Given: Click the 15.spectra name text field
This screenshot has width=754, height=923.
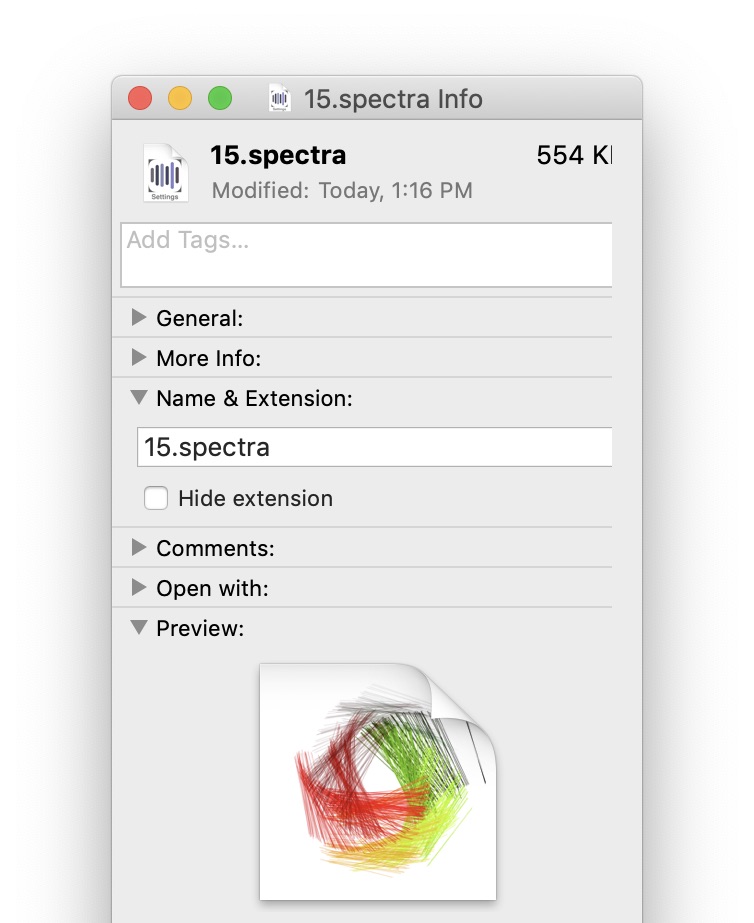Looking at the screenshot, I should pyautogui.click(x=374, y=447).
